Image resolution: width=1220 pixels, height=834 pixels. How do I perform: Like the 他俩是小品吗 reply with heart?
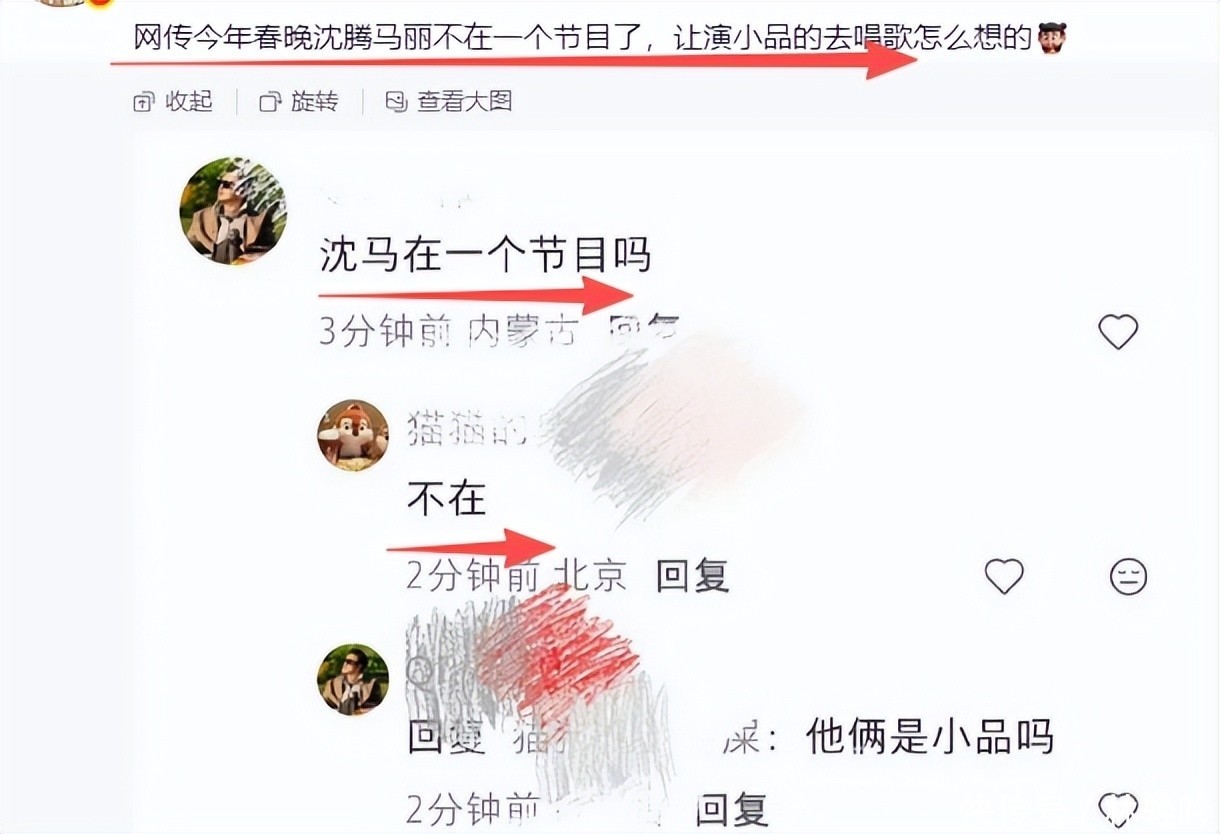point(1118,806)
